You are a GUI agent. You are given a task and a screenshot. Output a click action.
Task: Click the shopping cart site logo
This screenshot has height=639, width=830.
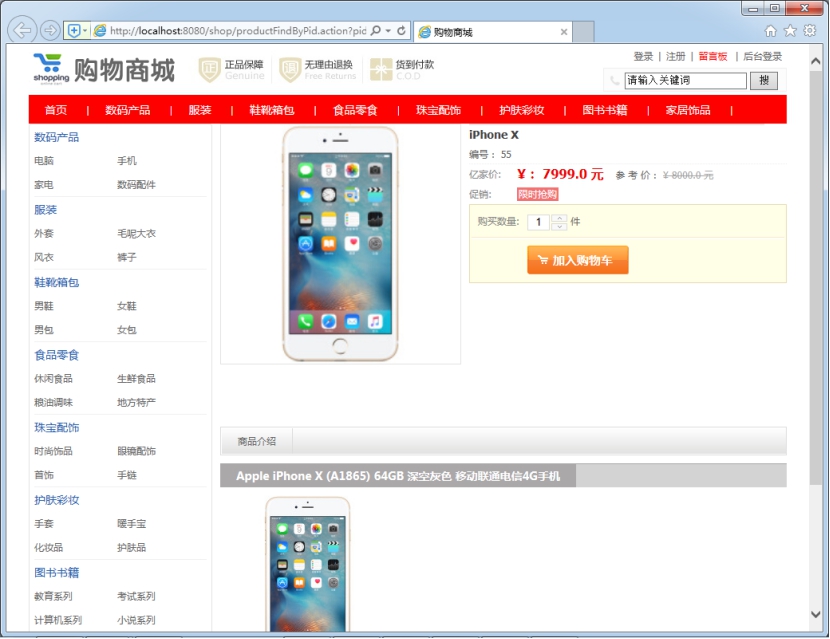pos(51,69)
